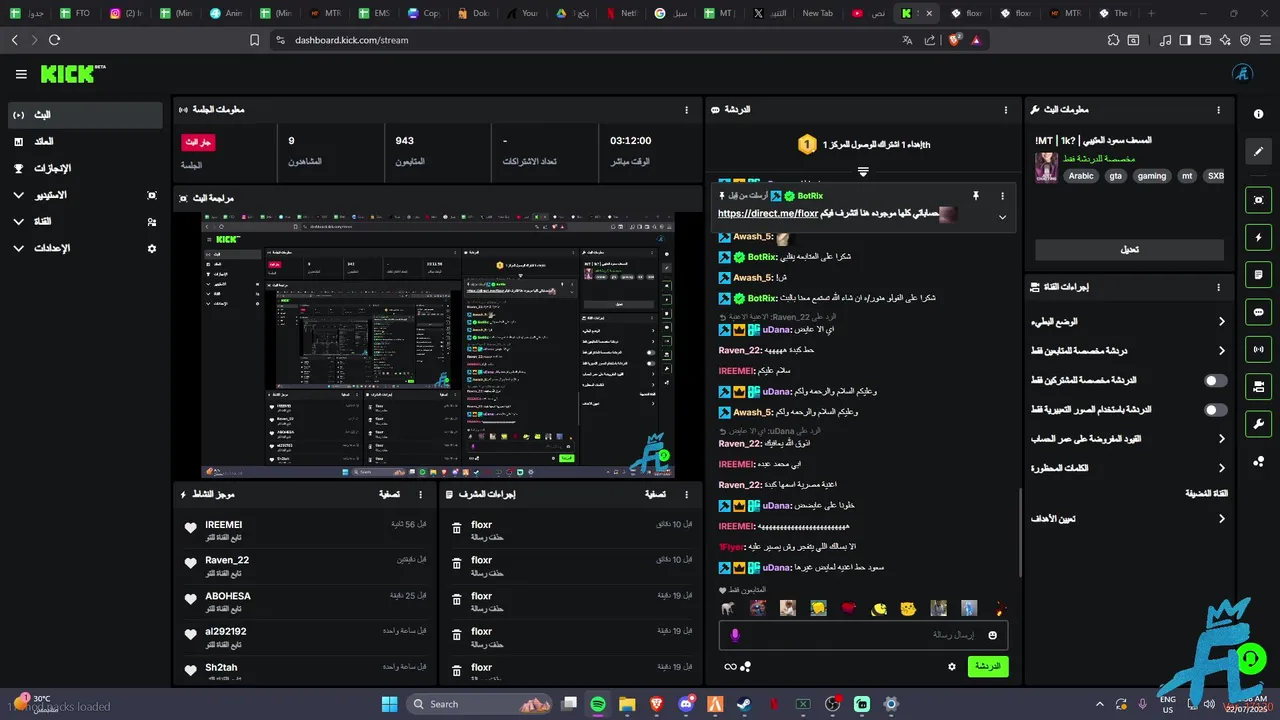Open the Windows Start button
Screen dimensions: 1280x720
click(x=390, y=704)
